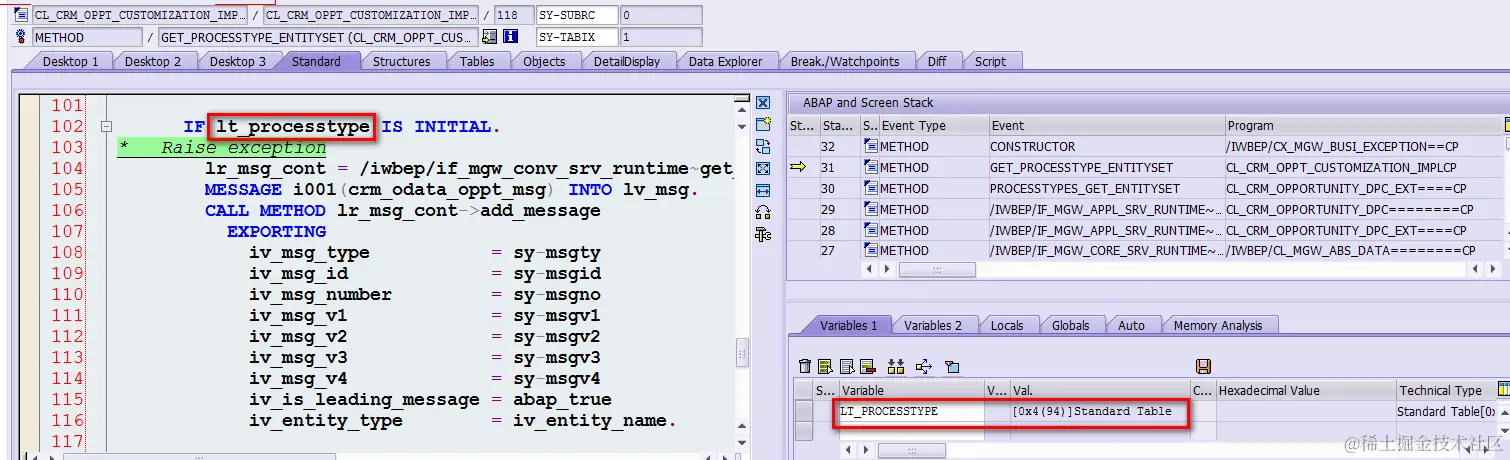Screen dimensions: 1510x460
Task: Click the LT_PROCESSTYPE variable name cell
Action: [912, 411]
